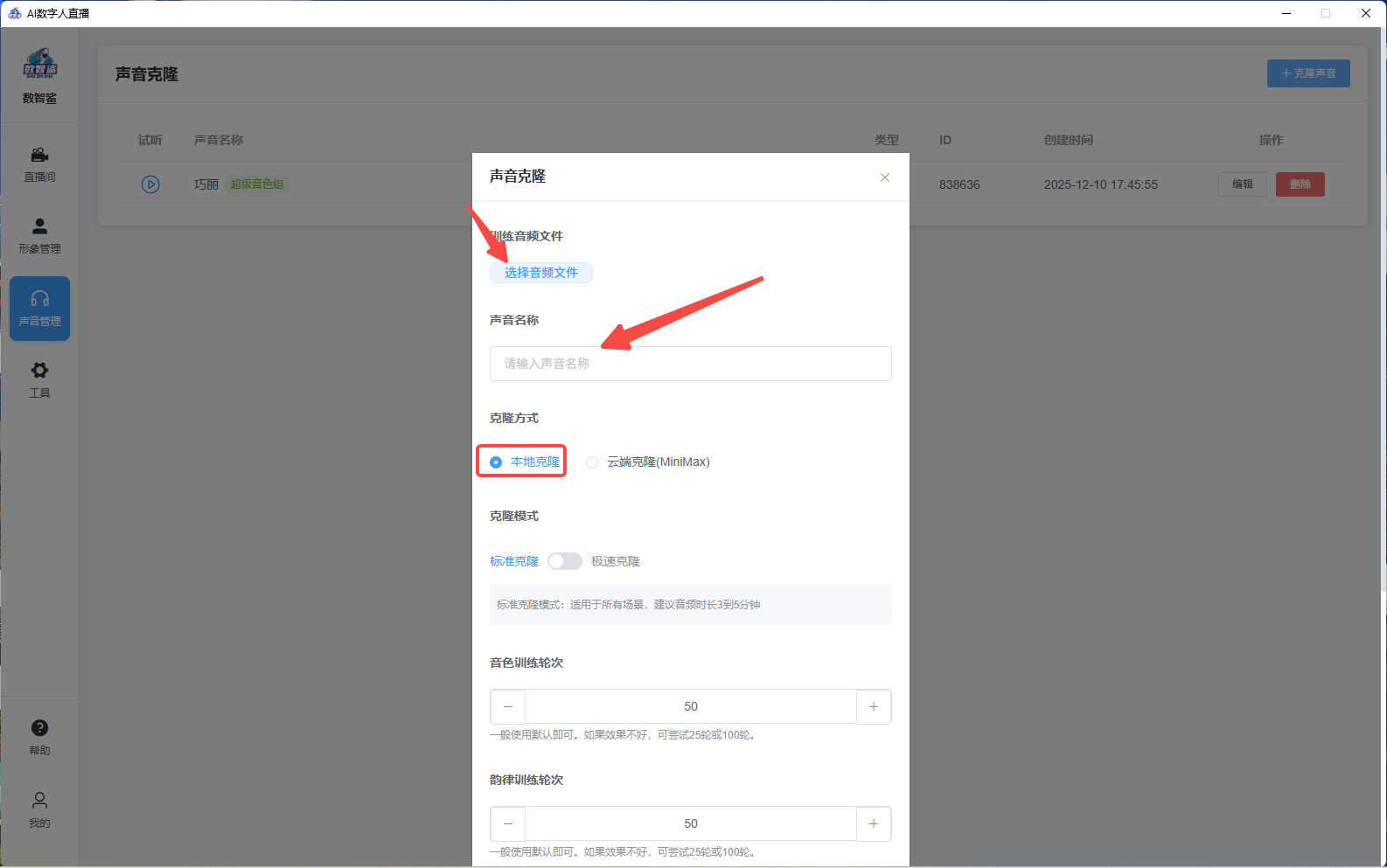The width and height of the screenshot is (1387, 868).
Task: Close the 声音克隆 dialog with X
Action: pos(885,177)
